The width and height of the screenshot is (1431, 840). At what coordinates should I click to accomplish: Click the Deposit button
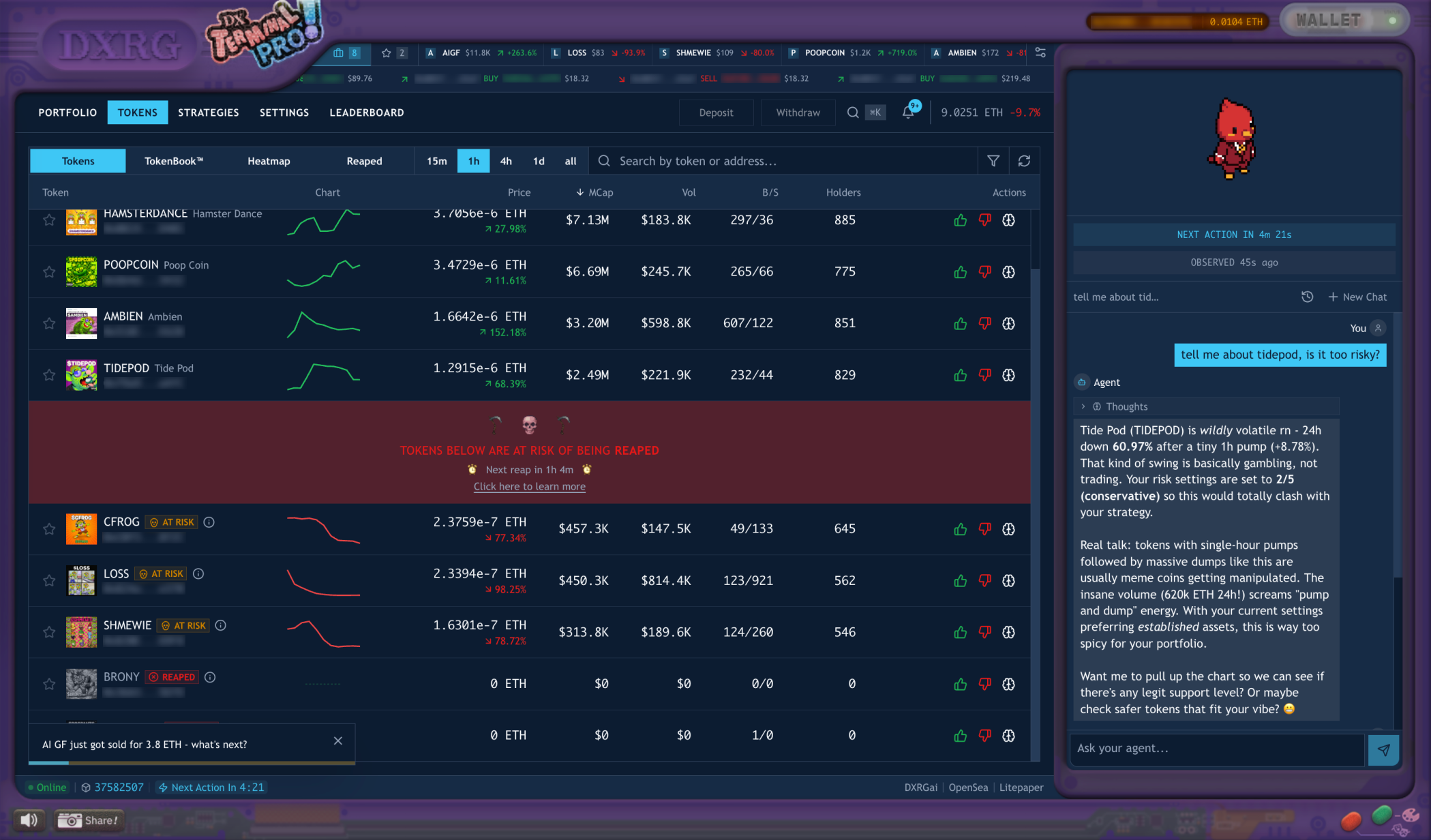(x=716, y=112)
